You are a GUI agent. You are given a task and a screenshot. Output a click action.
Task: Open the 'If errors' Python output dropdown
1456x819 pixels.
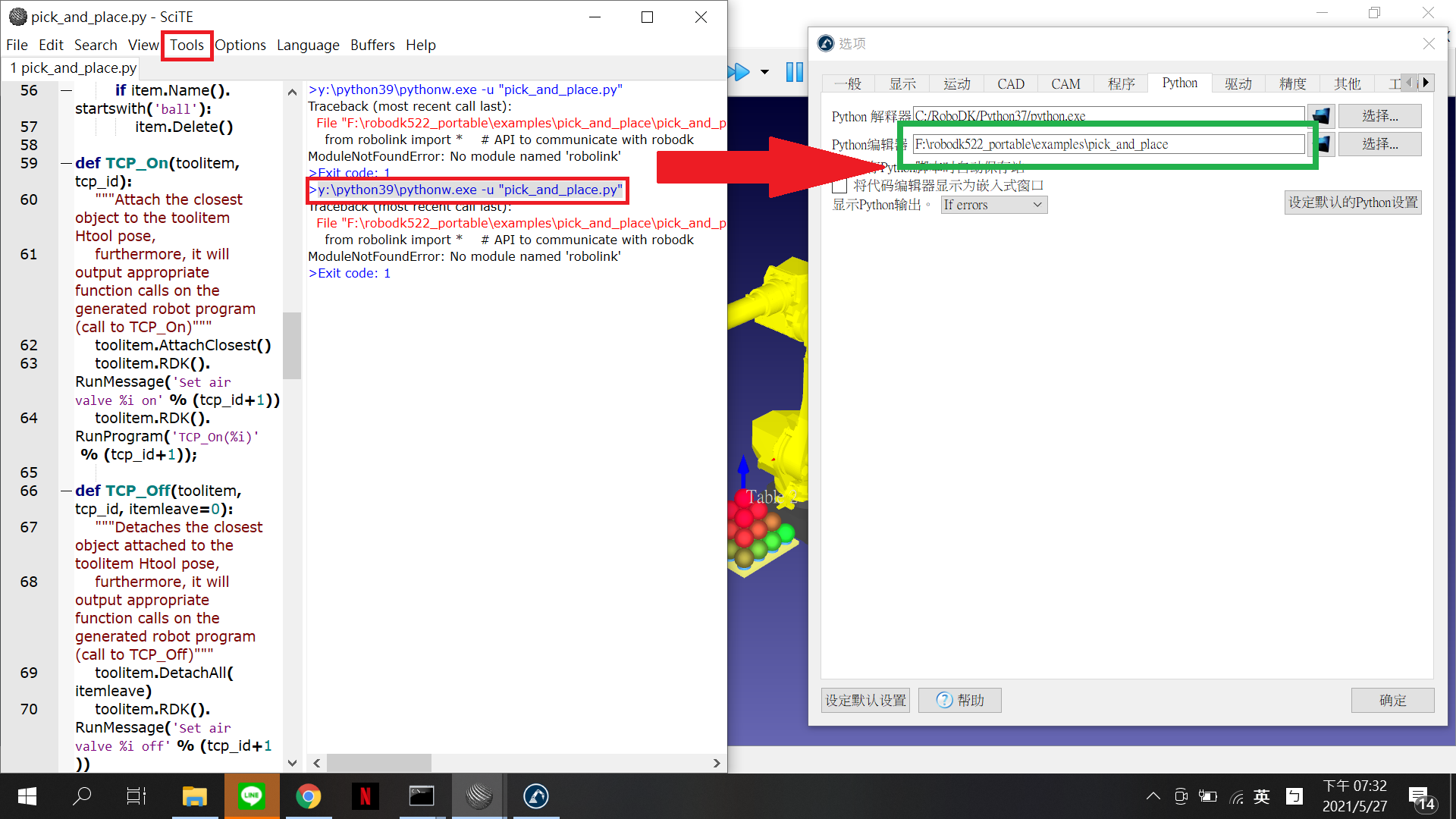point(994,205)
